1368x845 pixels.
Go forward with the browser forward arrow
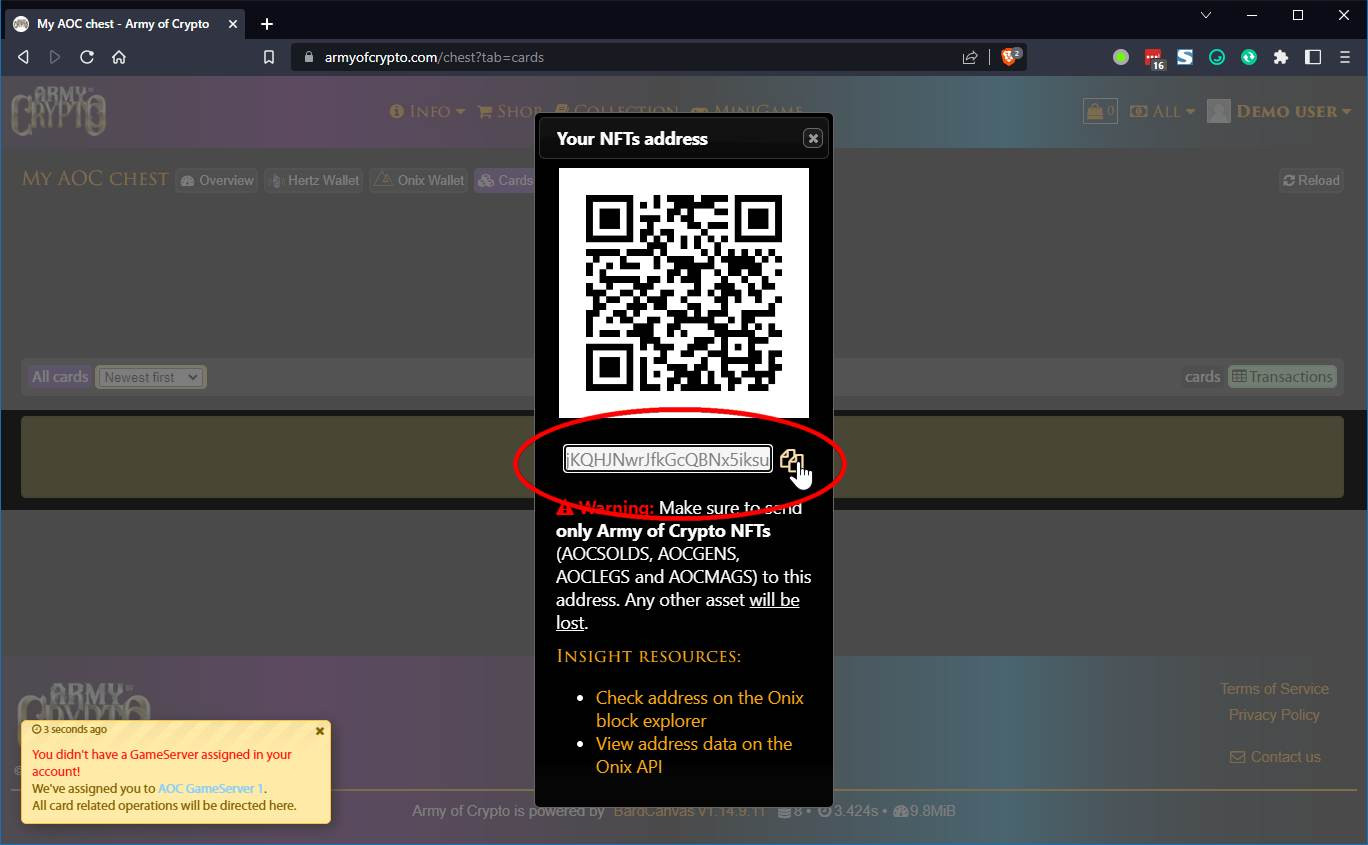tap(55, 57)
